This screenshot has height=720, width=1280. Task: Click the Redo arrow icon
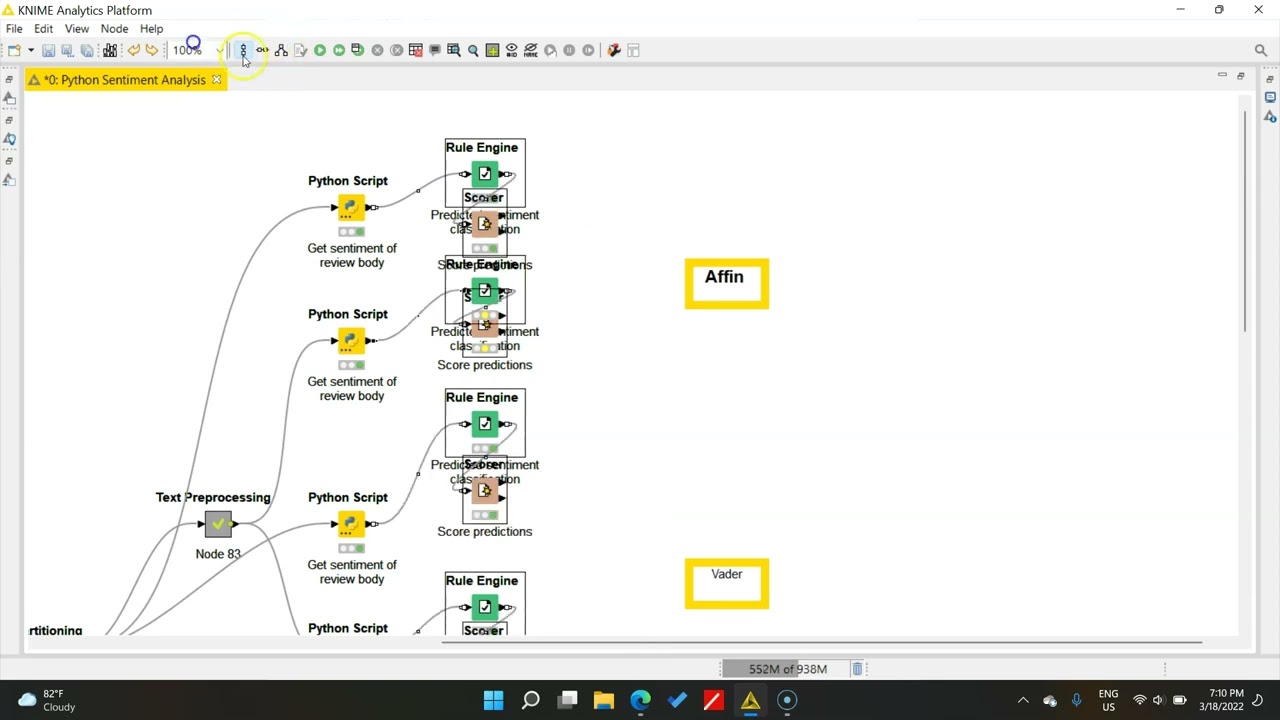point(152,50)
